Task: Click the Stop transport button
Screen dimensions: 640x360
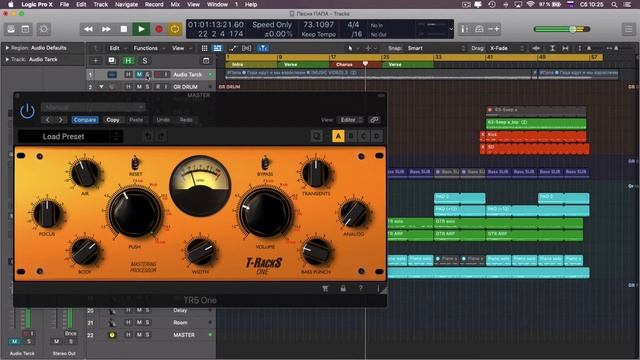Action: pos(124,29)
